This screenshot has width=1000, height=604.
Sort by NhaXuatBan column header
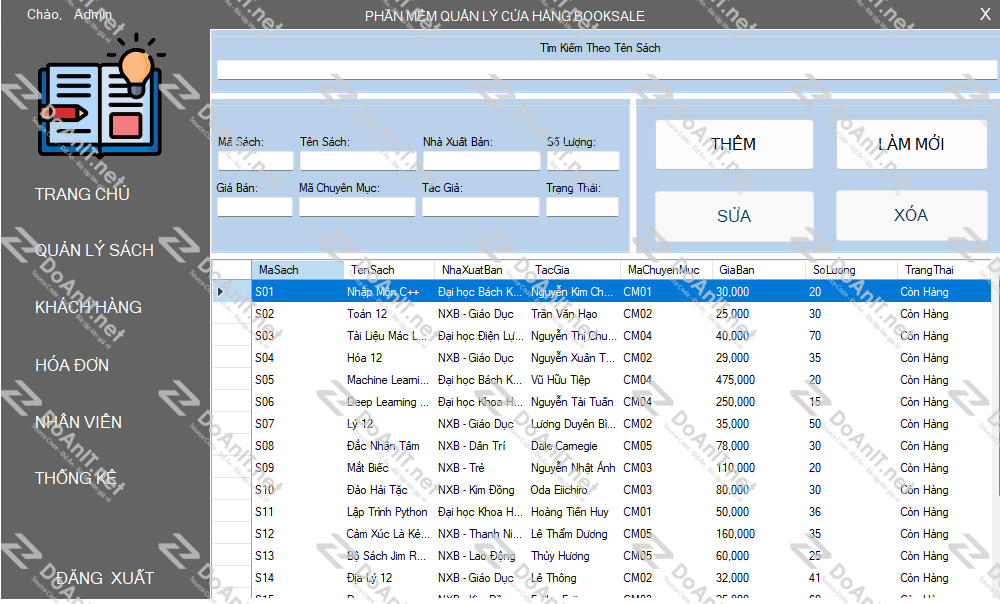coord(481,270)
